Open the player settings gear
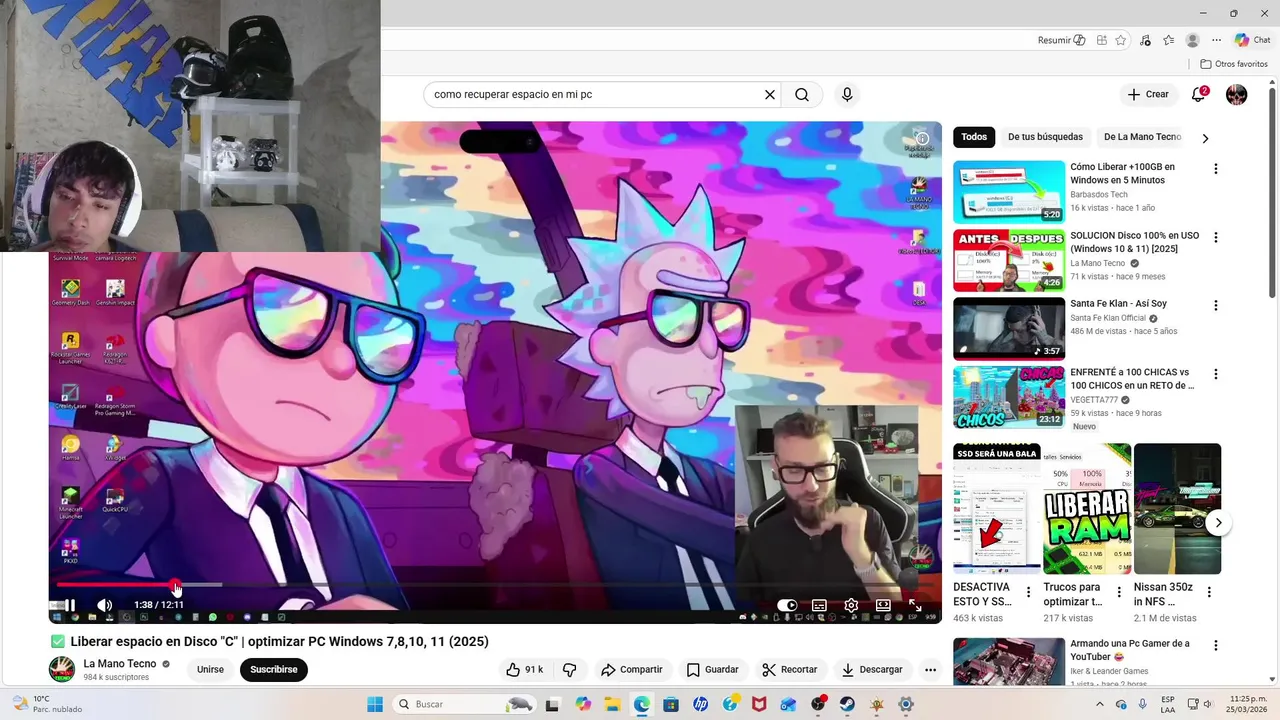Screen dimensions: 1280x720 coord(851,605)
